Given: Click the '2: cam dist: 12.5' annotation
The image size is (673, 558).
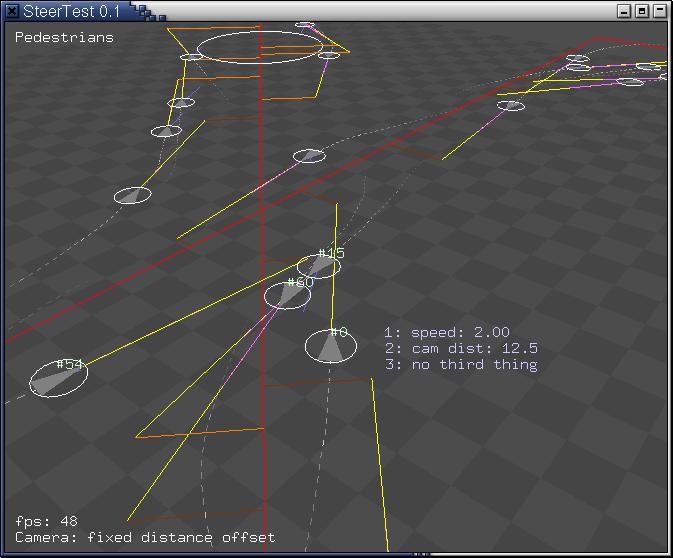Looking at the screenshot, I should [x=461, y=348].
